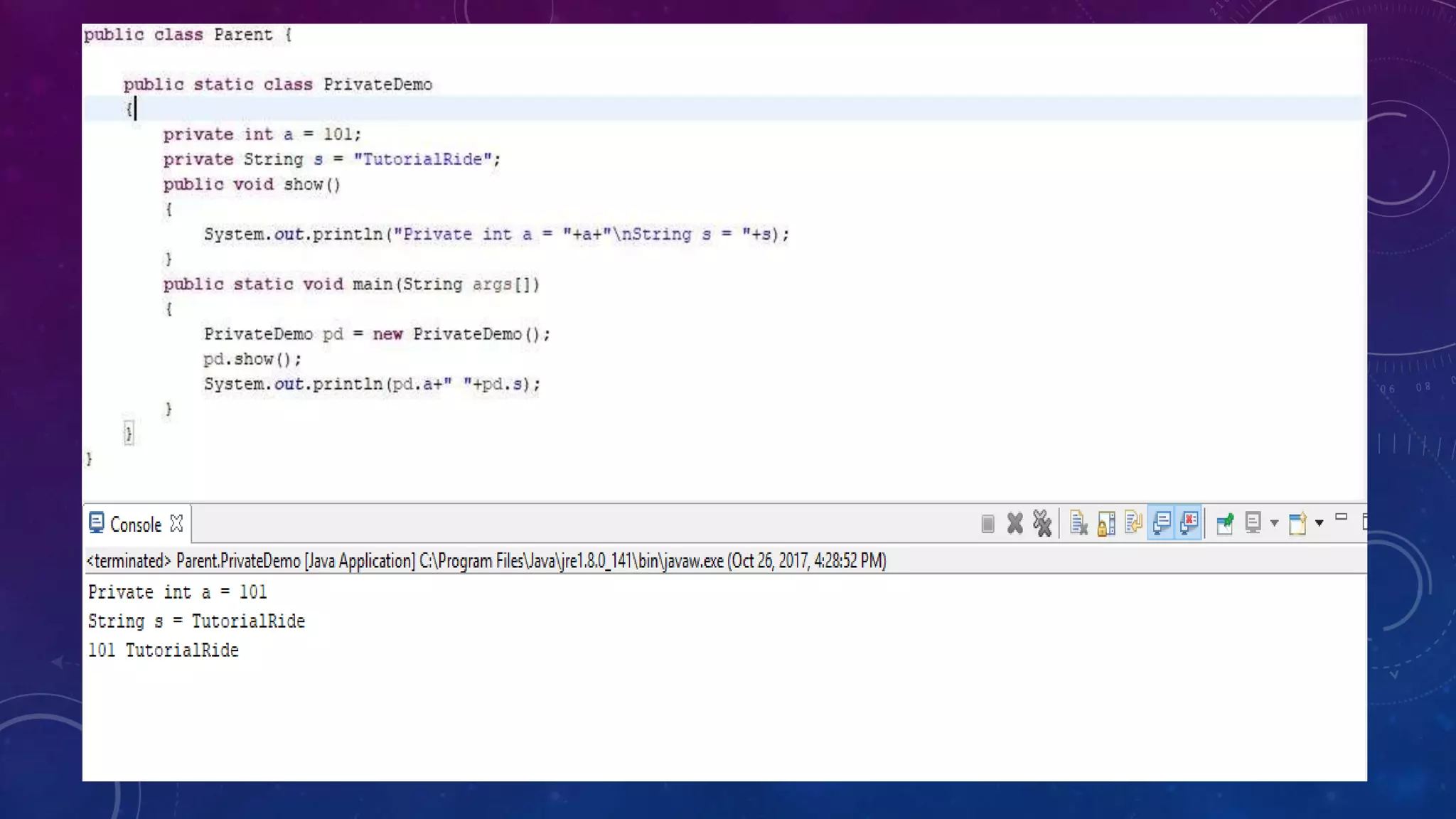
Task: Place cursor on pd.show() code line
Action: (252, 360)
